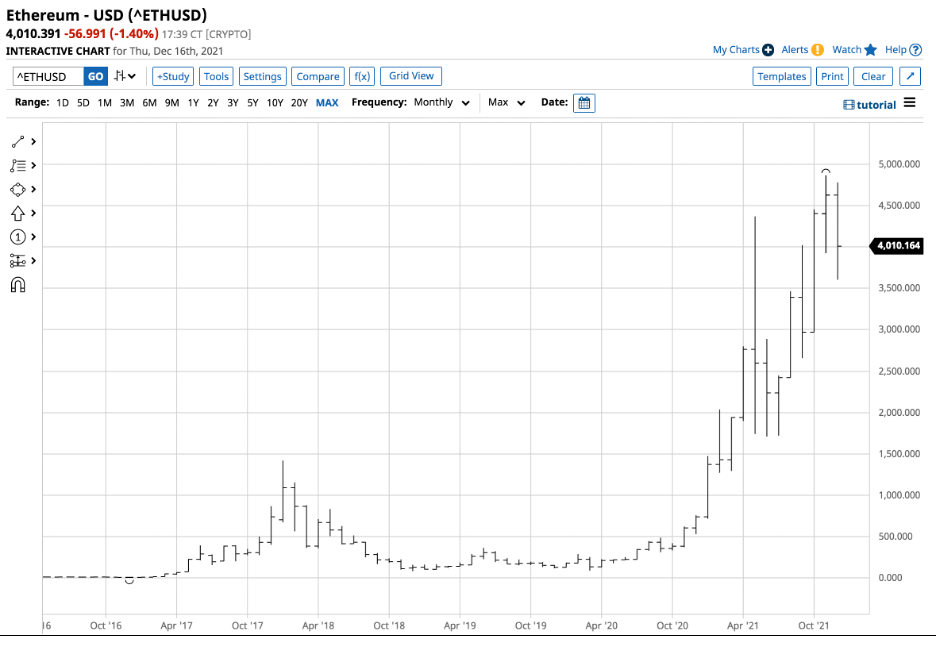Set range to 6M
936x660 pixels.
point(149,103)
